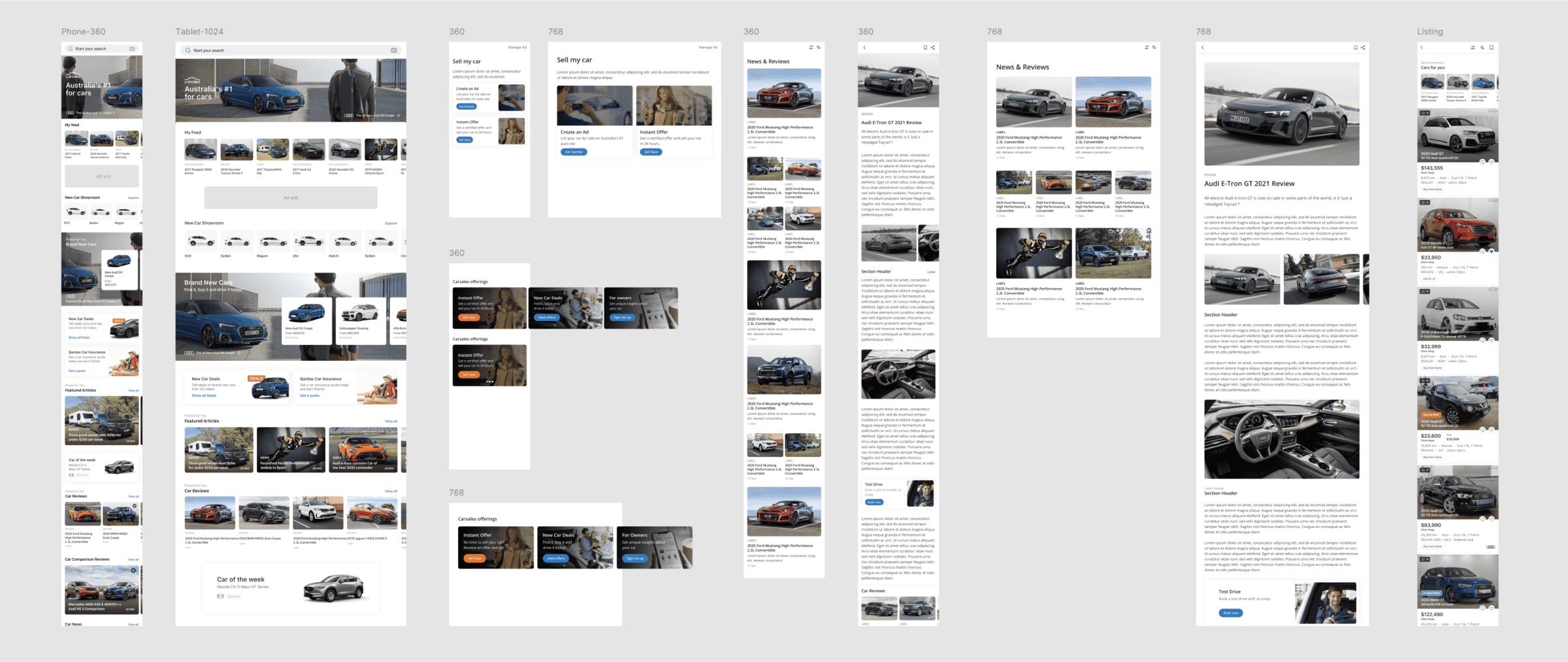Click the camera icon in Phone-360 search bar
Viewport: 1568px width, 662px height.
133,49
